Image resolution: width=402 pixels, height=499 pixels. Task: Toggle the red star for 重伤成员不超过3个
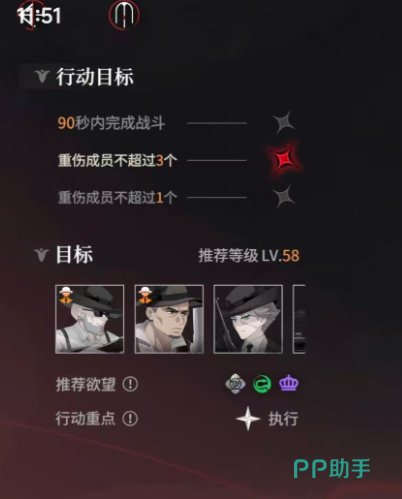[284, 159]
